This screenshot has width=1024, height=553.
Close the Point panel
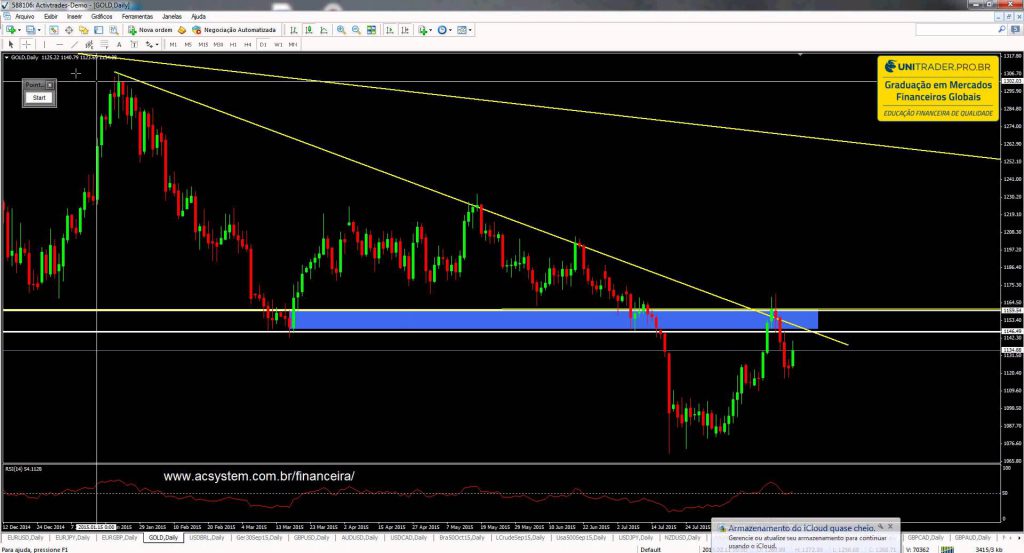tap(50, 85)
